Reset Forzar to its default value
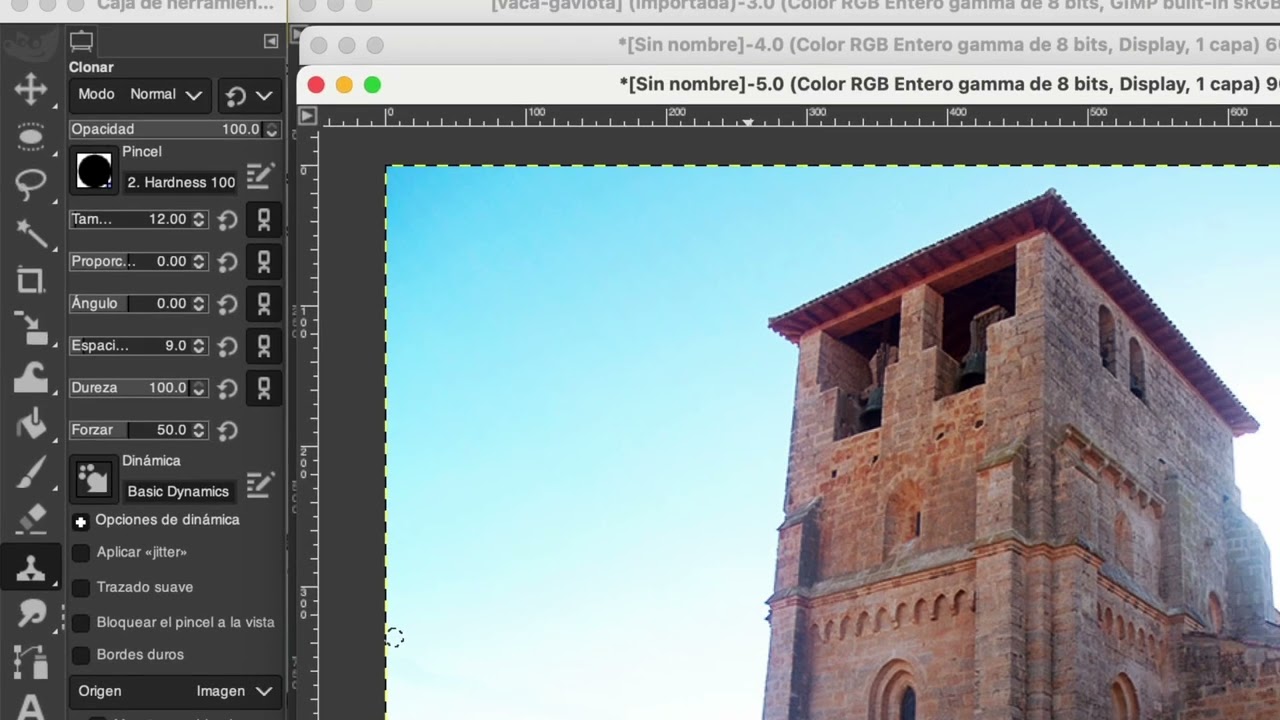1280x720 pixels. coord(228,431)
